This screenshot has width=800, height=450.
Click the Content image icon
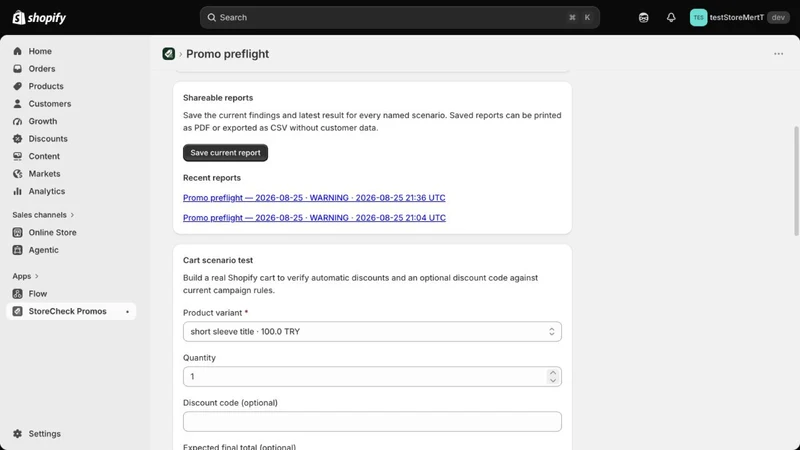tap(17, 156)
